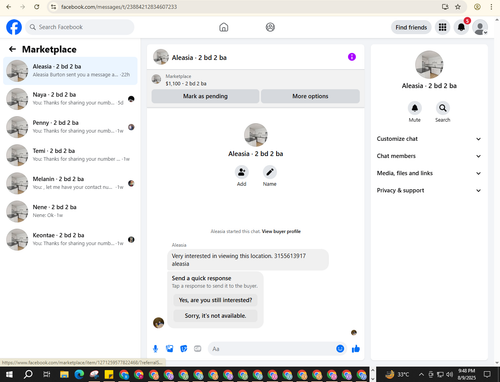Screen dimensions: 500x382
Task: Click the Search conversation magnifier icon
Action: pyautogui.click(x=442, y=108)
